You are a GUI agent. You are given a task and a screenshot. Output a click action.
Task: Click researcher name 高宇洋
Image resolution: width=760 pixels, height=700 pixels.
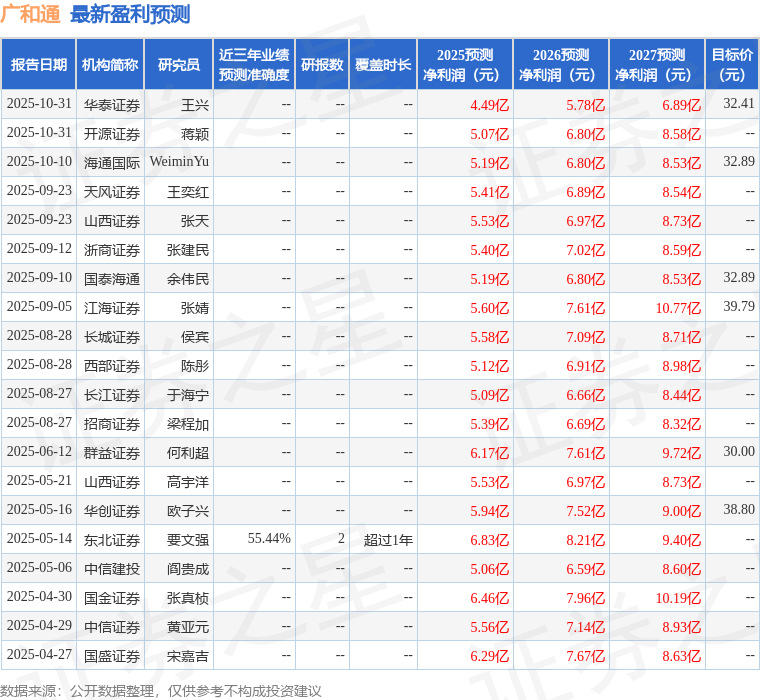188,482
